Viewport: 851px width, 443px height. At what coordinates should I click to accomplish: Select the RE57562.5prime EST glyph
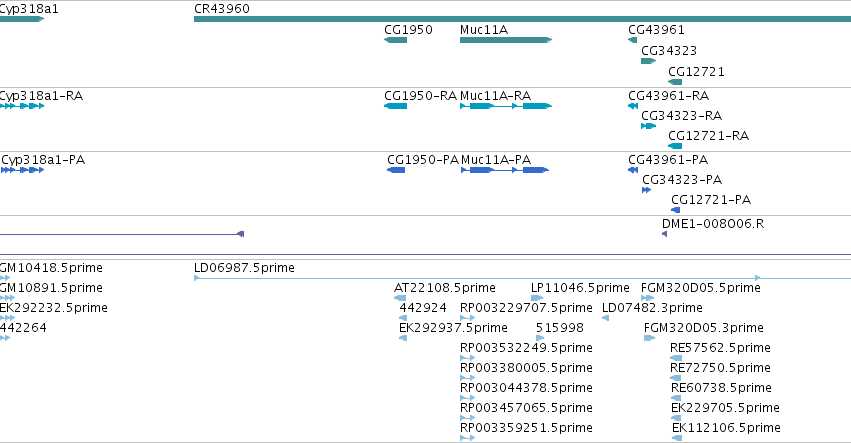676,358
